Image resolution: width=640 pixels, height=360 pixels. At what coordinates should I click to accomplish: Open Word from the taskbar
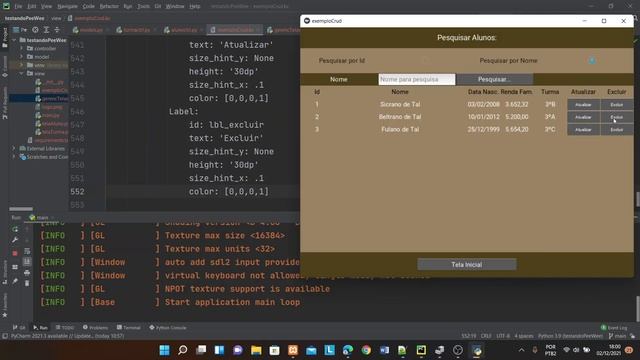click(384, 350)
